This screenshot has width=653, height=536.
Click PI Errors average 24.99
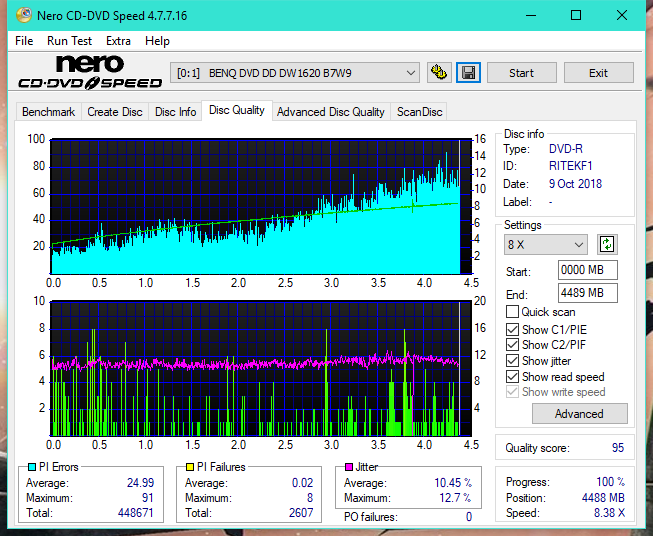140,482
